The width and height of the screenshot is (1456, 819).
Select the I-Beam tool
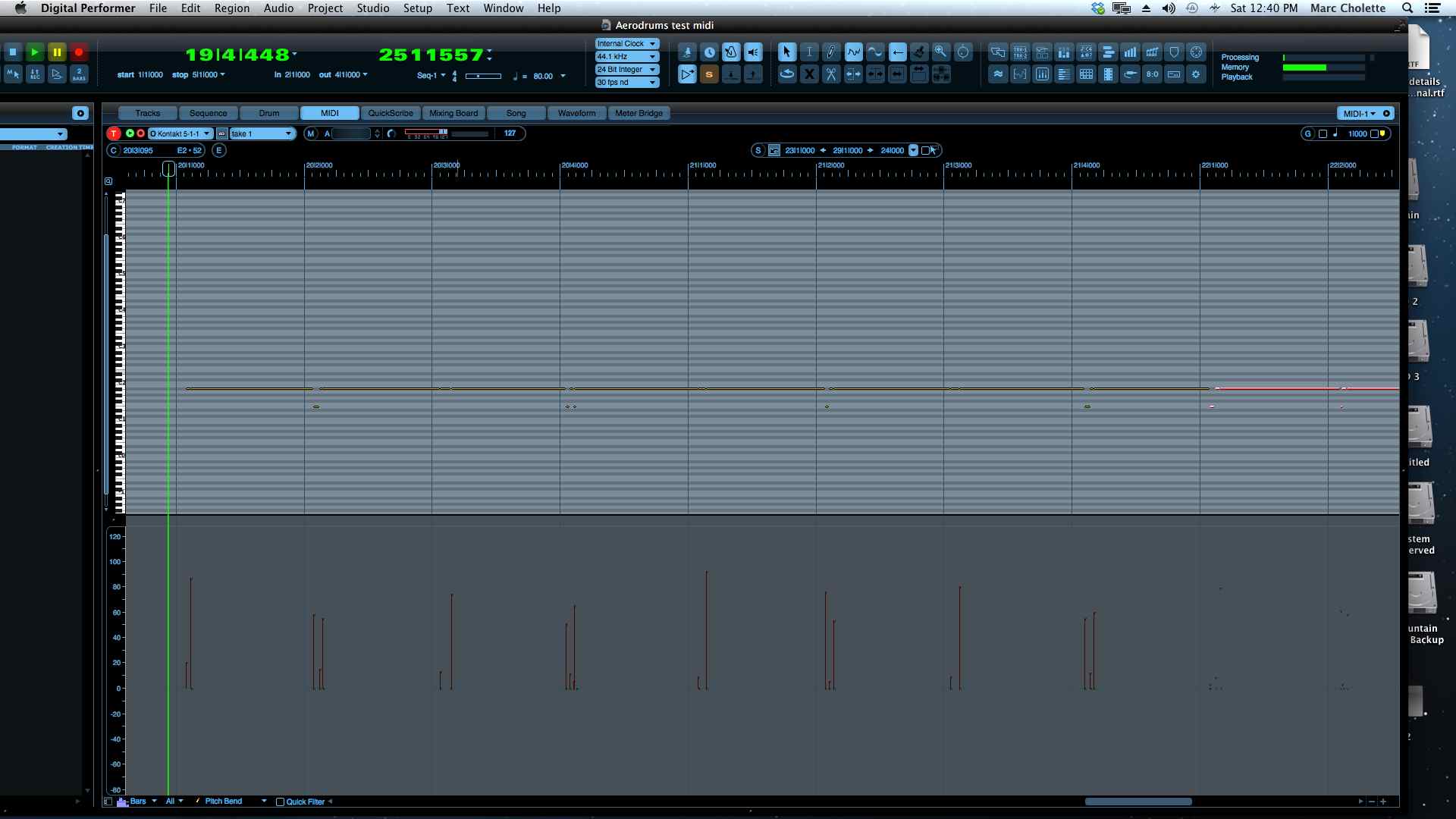(809, 52)
